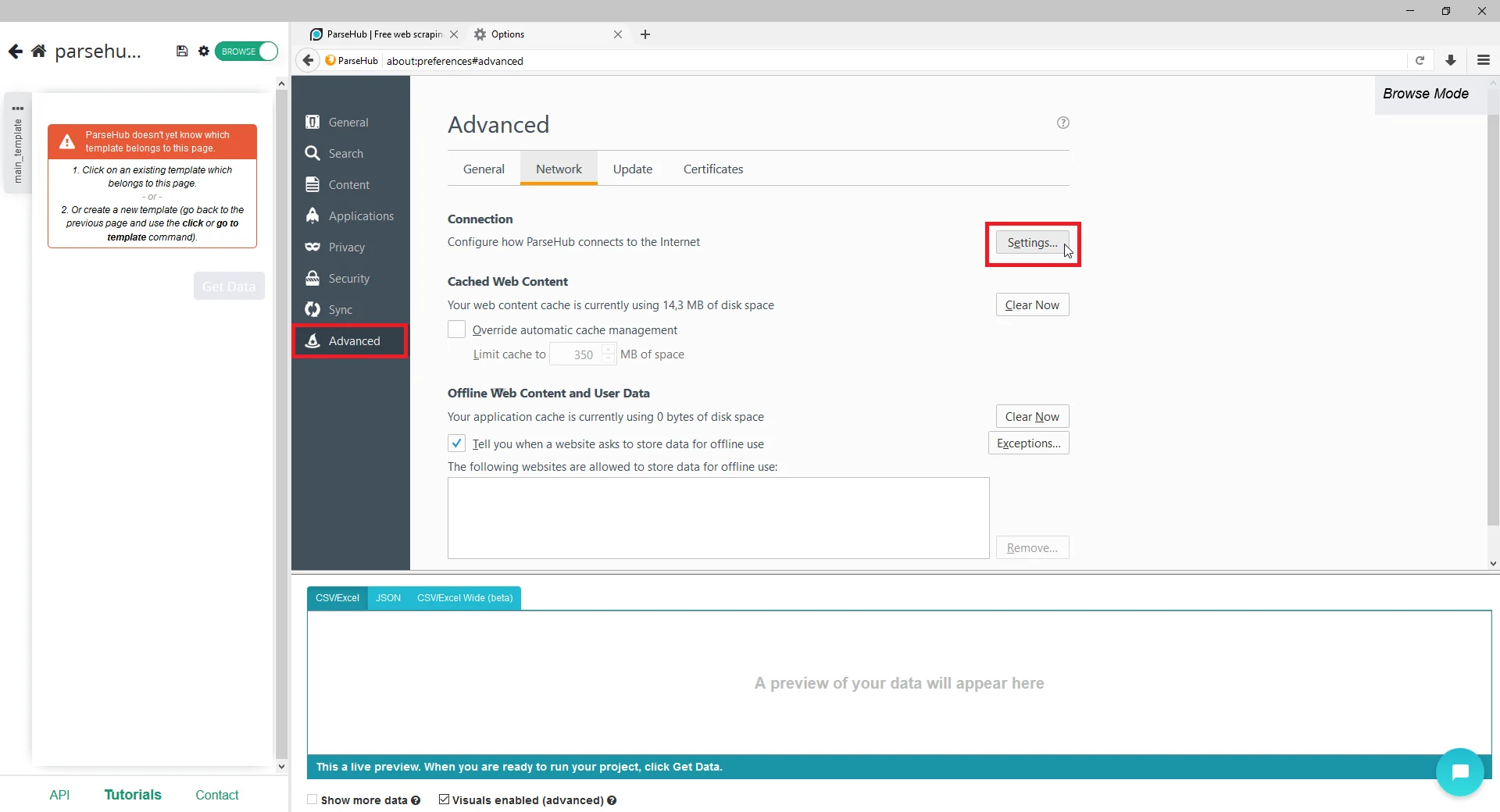This screenshot has height=812, width=1500.
Task: Click the browser back arrow button
Action: click(x=308, y=61)
